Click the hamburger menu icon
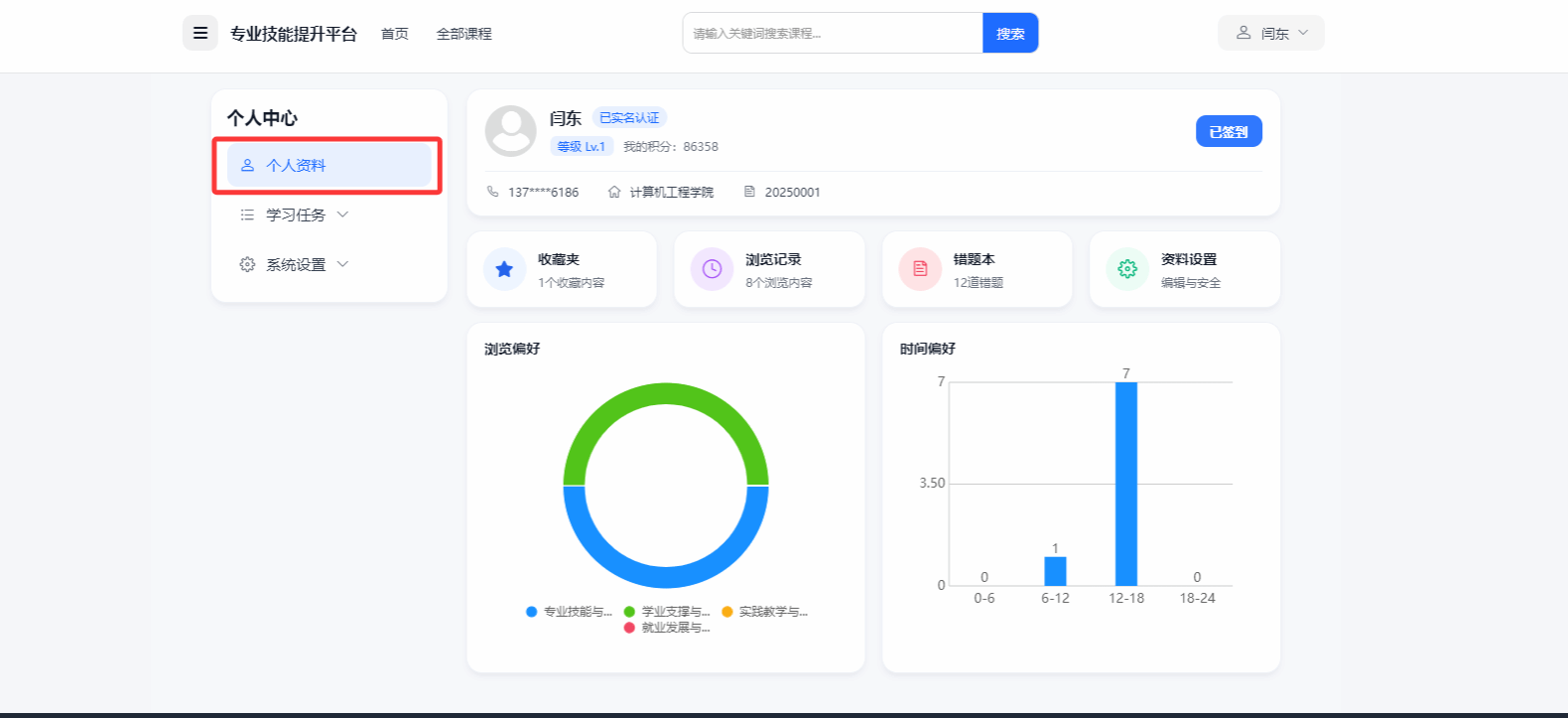1568x718 pixels. [199, 33]
